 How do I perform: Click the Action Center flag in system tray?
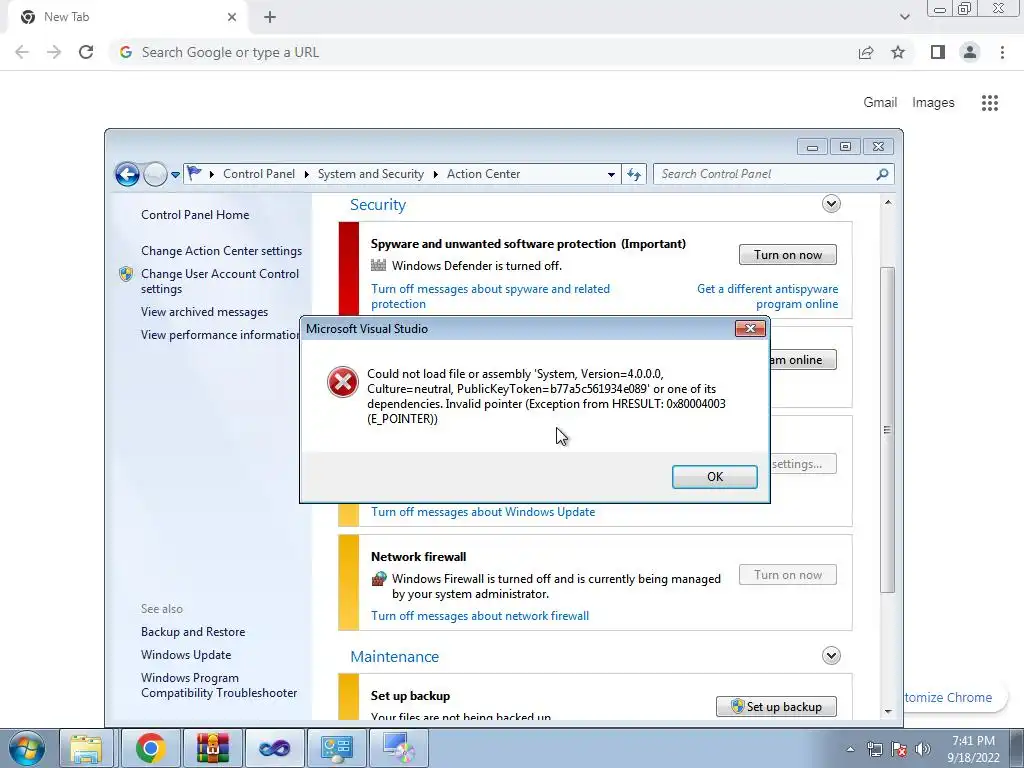coord(899,749)
